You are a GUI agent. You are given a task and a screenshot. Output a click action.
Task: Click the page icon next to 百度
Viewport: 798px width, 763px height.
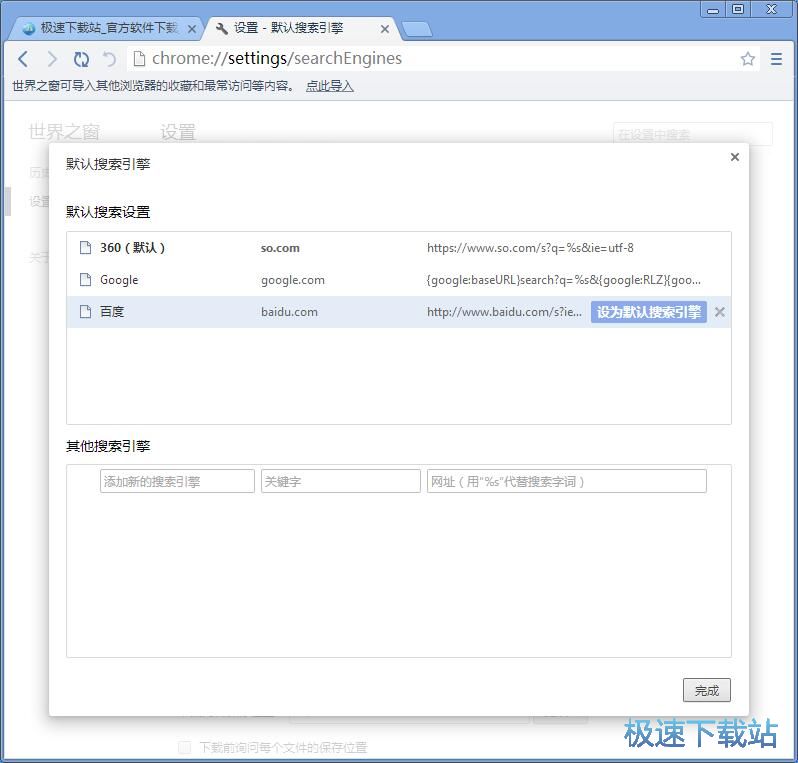coord(85,312)
